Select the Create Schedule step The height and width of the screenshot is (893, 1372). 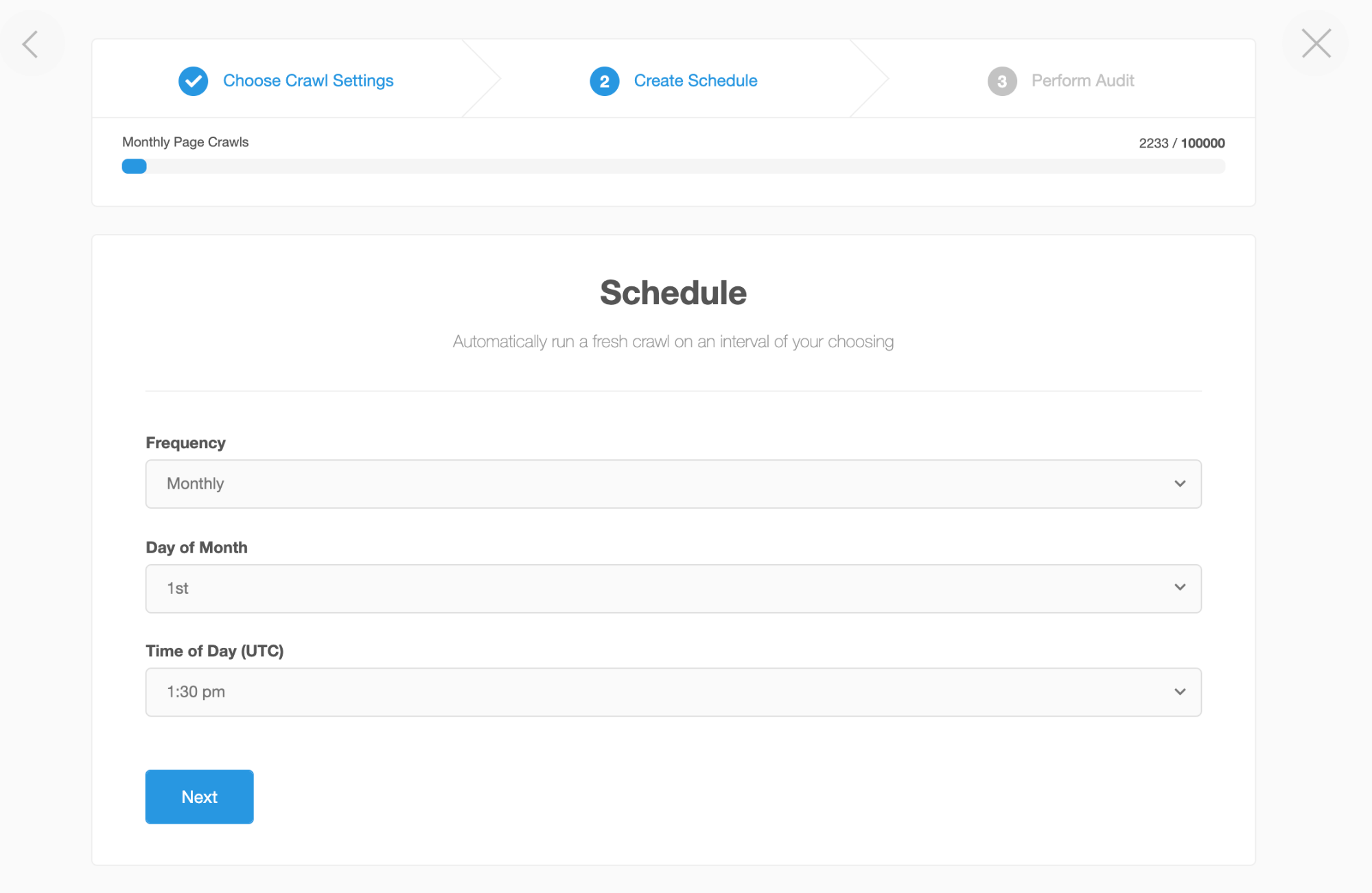pyautogui.click(x=695, y=80)
